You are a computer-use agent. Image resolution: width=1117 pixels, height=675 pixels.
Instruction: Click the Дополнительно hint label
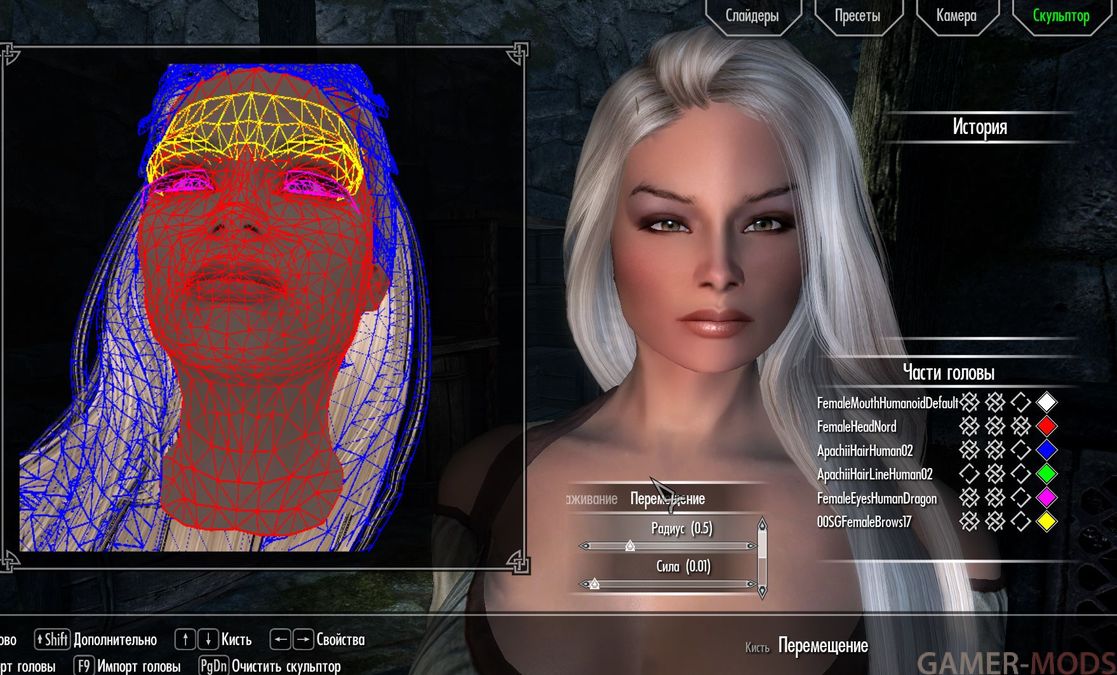click(115, 639)
